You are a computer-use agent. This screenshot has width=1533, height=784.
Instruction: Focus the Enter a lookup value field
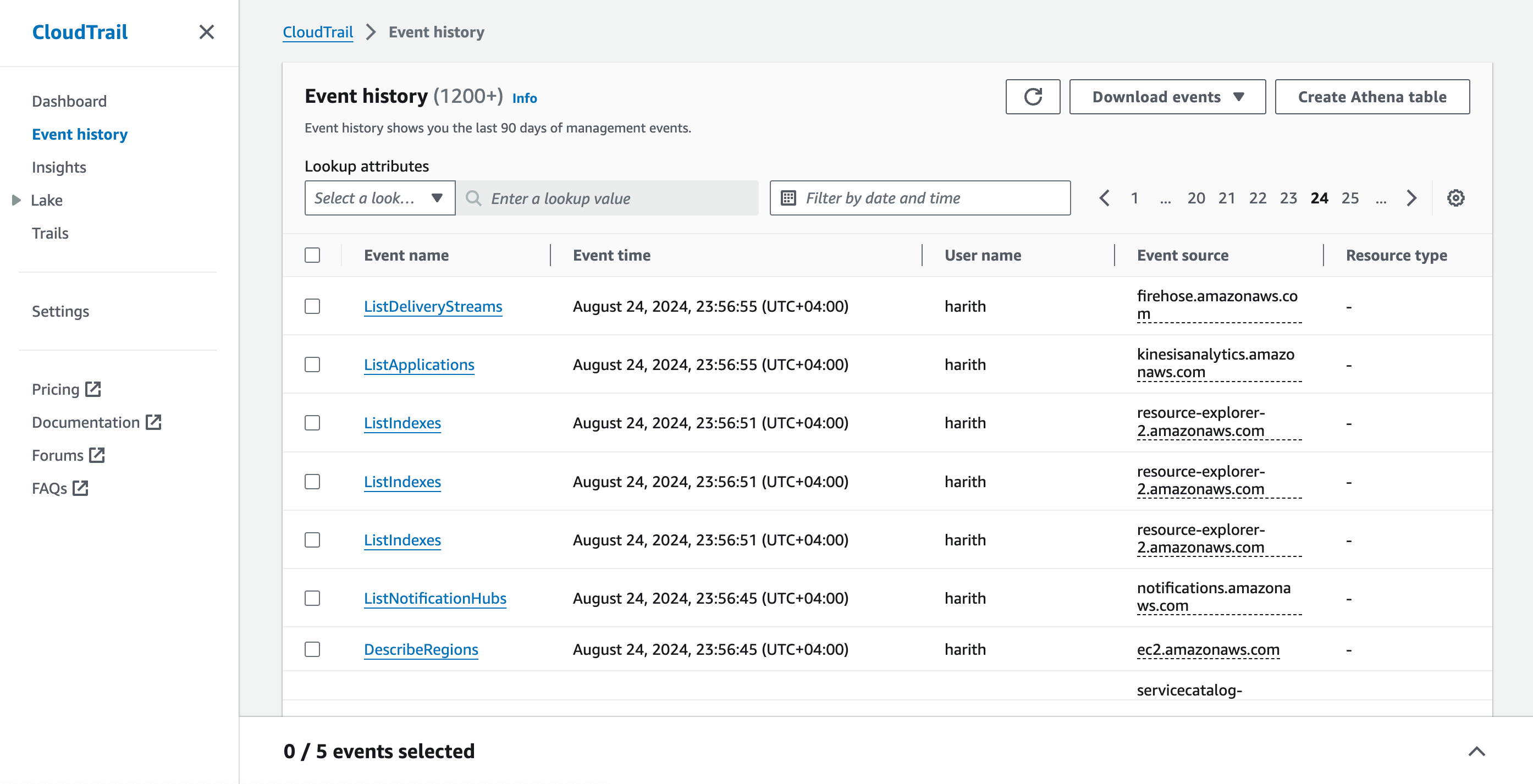pyautogui.click(x=608, y=198)
